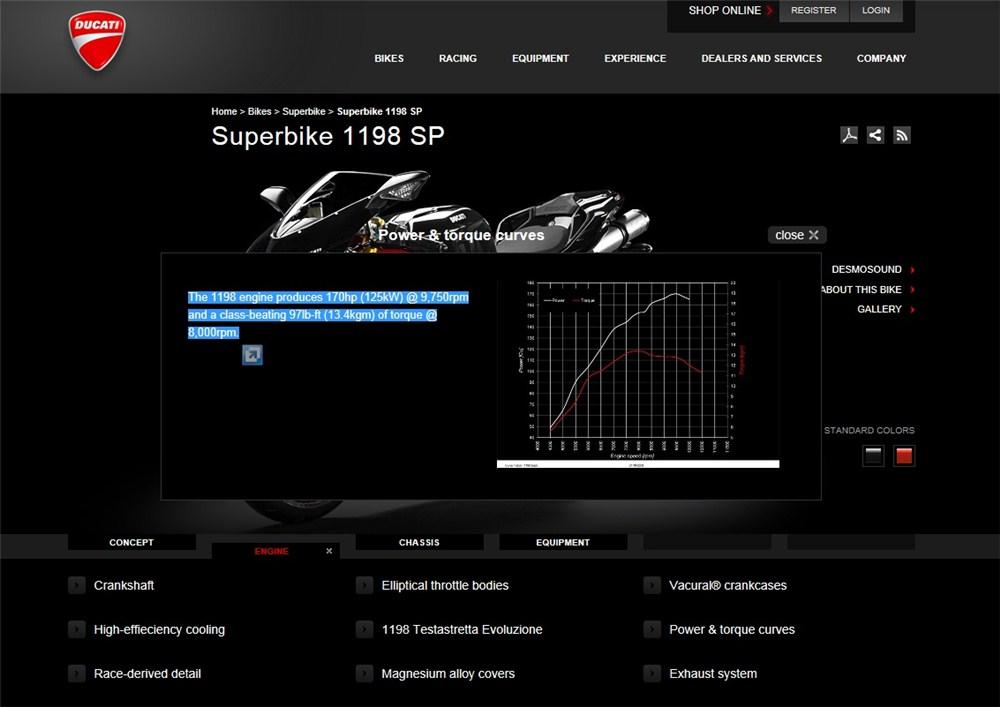Viewport: 1000px width, 707px height.
Task: Collapse the ENGINE tab with its X
Action: (x=329, y=551)
